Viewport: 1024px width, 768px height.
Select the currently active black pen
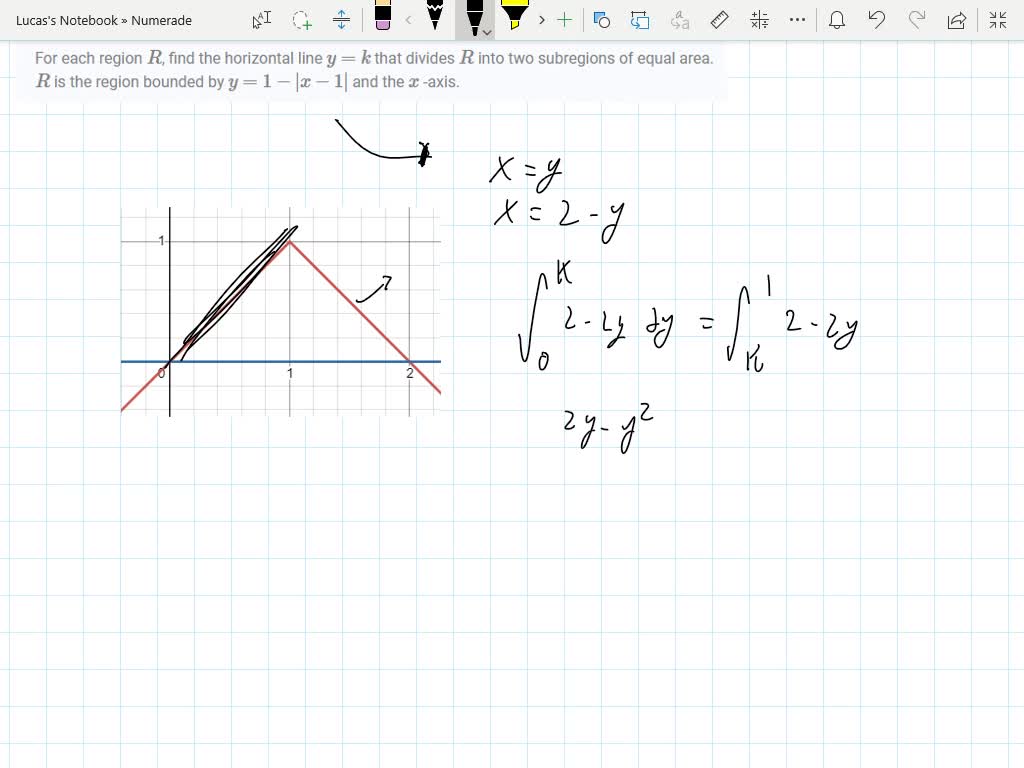coord(475,15)
